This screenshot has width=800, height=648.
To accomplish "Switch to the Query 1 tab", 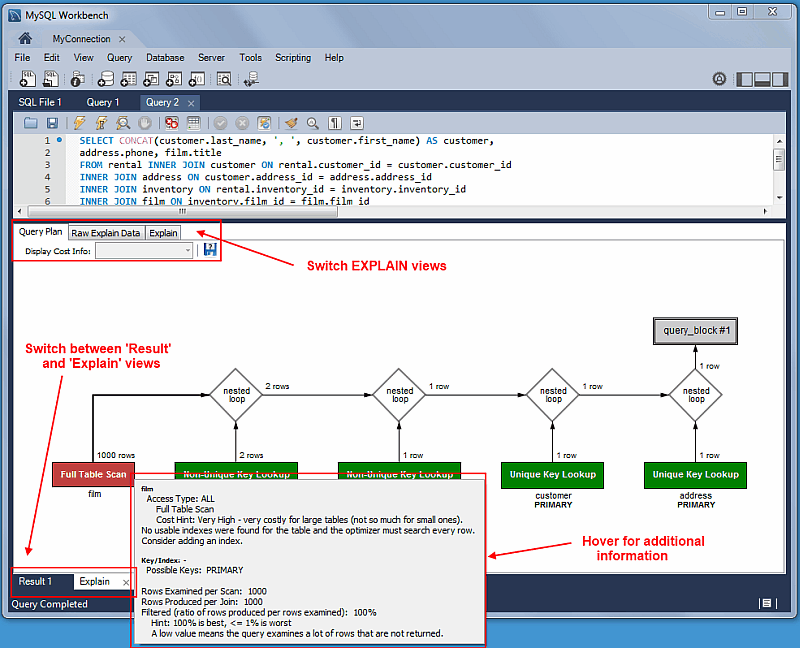I will pyautogui.click(x=103, y=102).
